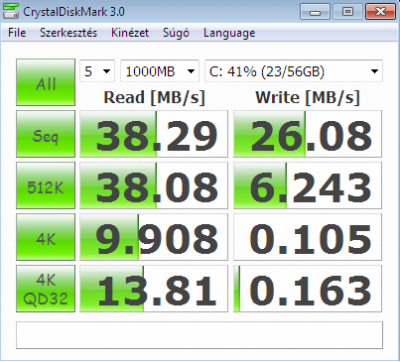
Task: Click the Seq write result 26.08
Action: (x=307, y=134)
